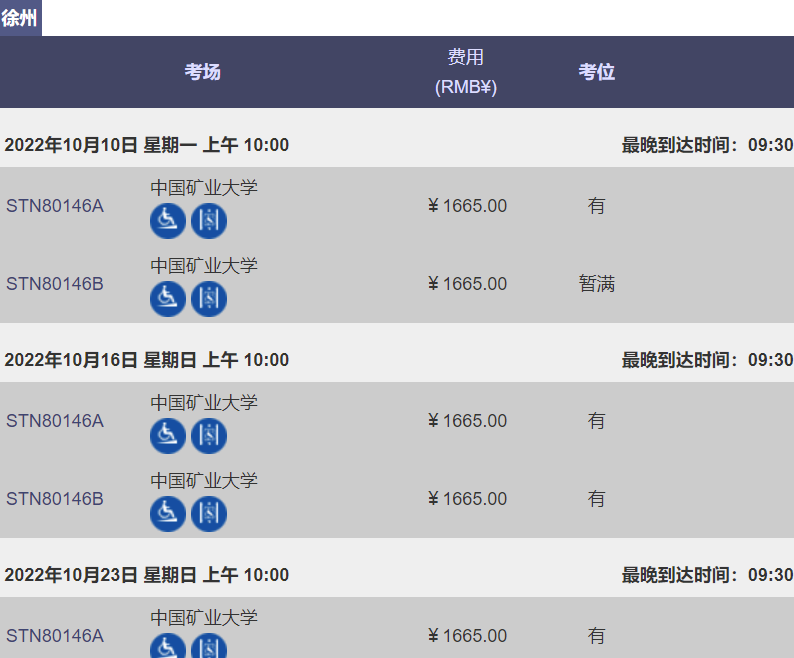The width and height of the screenshot is (794, 658).
Task: Click accessible elevator icon for Oct 16 STN80146A
Action: point(209,436)
